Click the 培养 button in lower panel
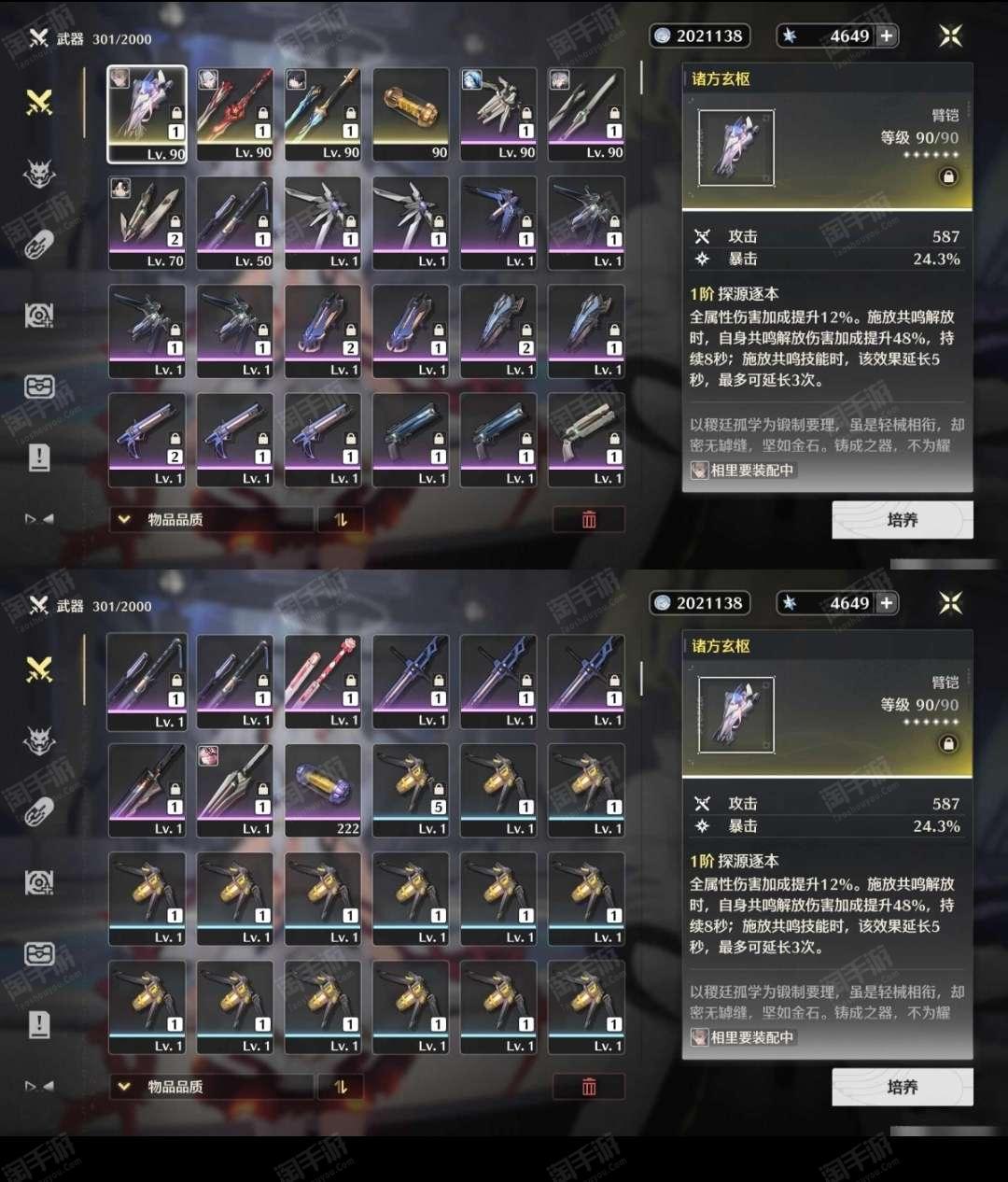This screenshot has width=1008, height=1182. (x=903, y=1087)
